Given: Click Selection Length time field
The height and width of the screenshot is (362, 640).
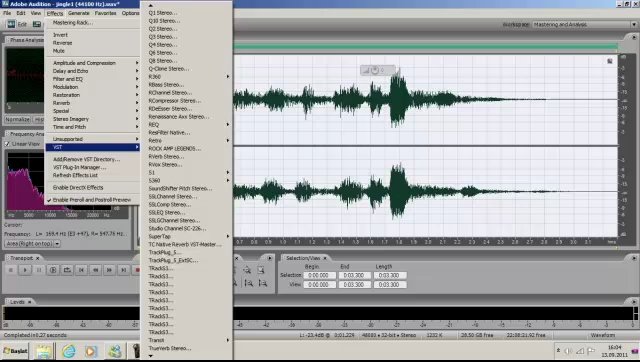Looking at the screenshot, I should tap(390, 275).
